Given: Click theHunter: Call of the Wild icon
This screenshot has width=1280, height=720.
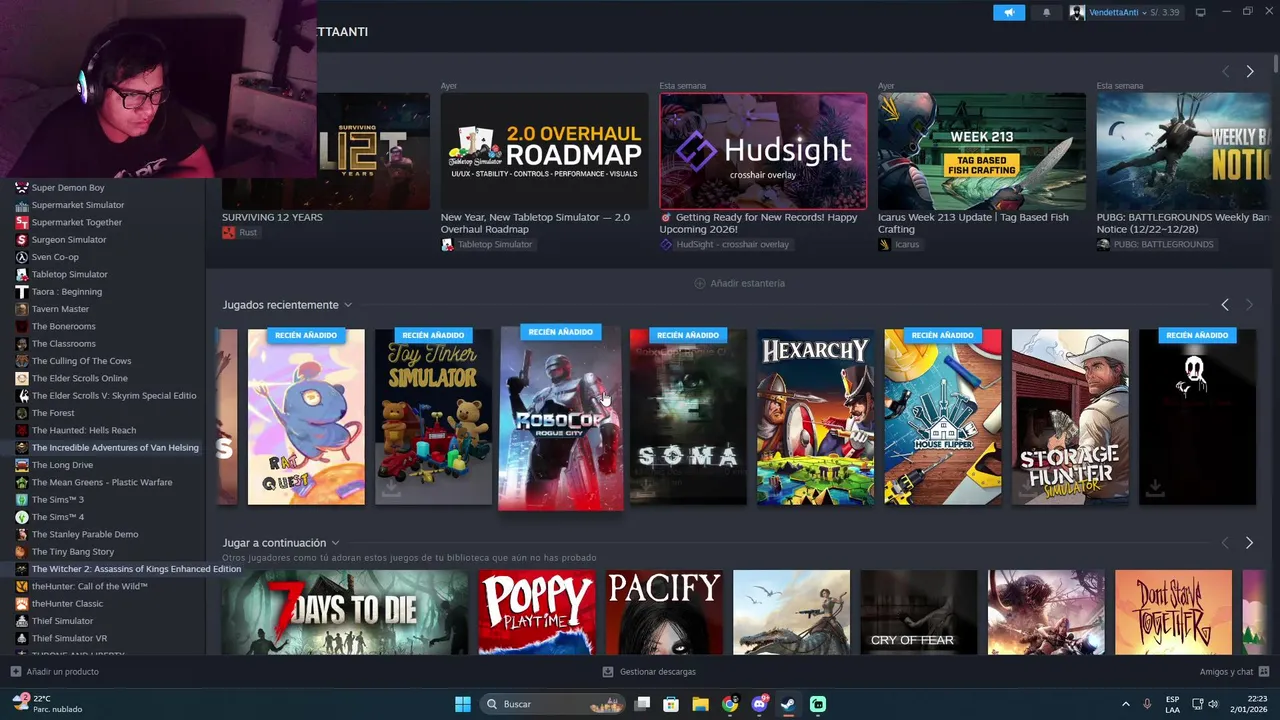Looking at the screenshot, I should 22,586.
